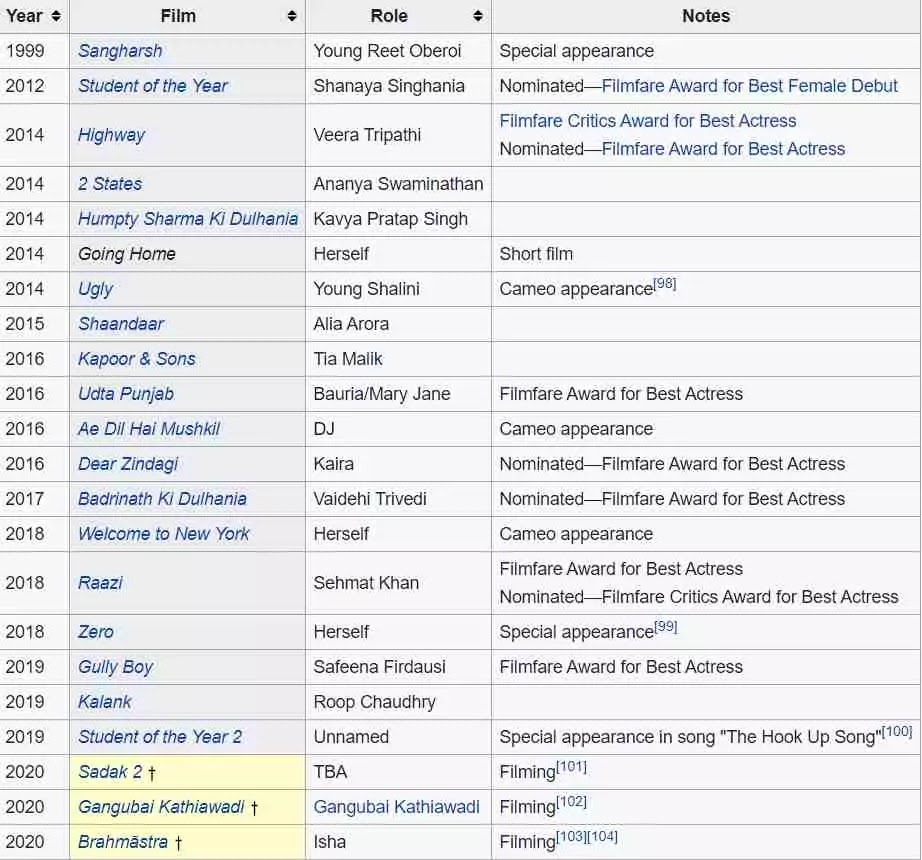Open Badrinath Ki Dulhania film link
Image resolution: width=922 pixels, height=860 pixels.
point(162,499)
